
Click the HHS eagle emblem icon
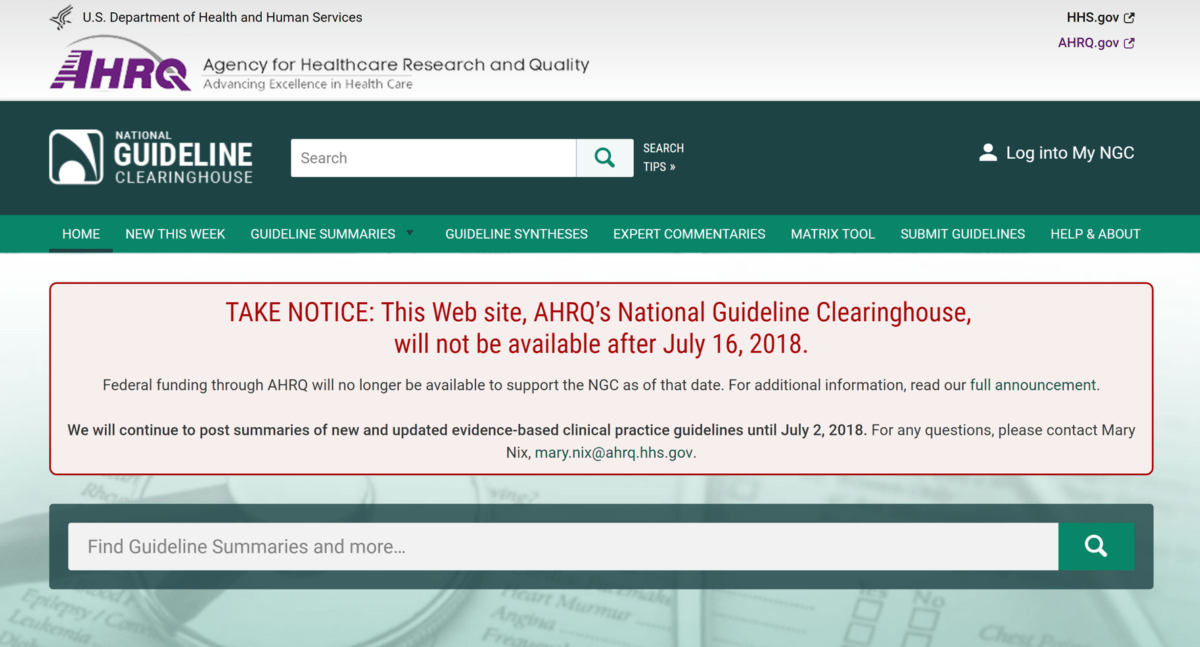pyautogui.click(x=62, y=17)
